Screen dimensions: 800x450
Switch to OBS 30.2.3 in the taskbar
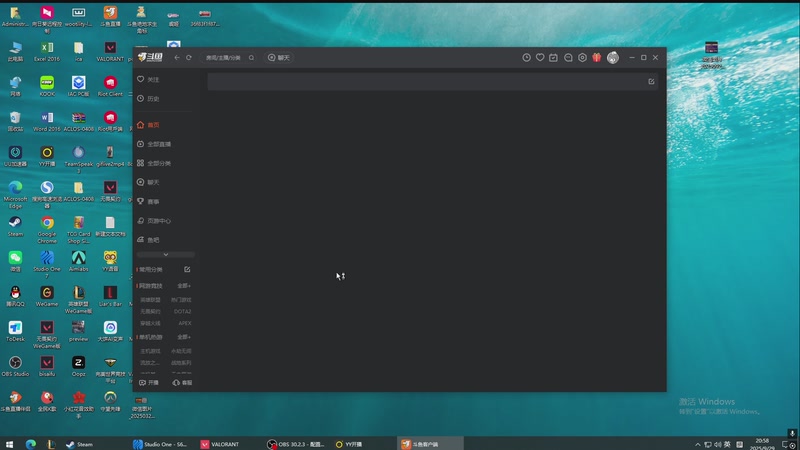(296, 444)
